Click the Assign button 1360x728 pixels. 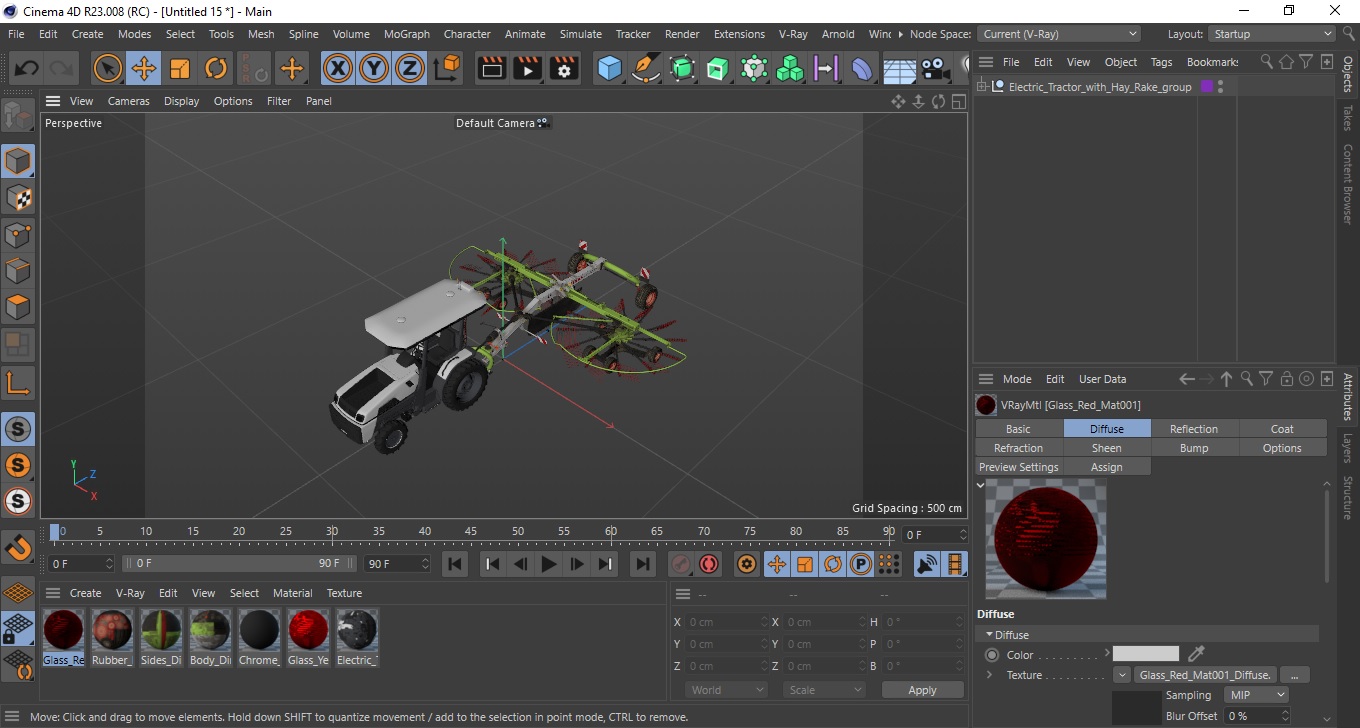[1106, 467]
